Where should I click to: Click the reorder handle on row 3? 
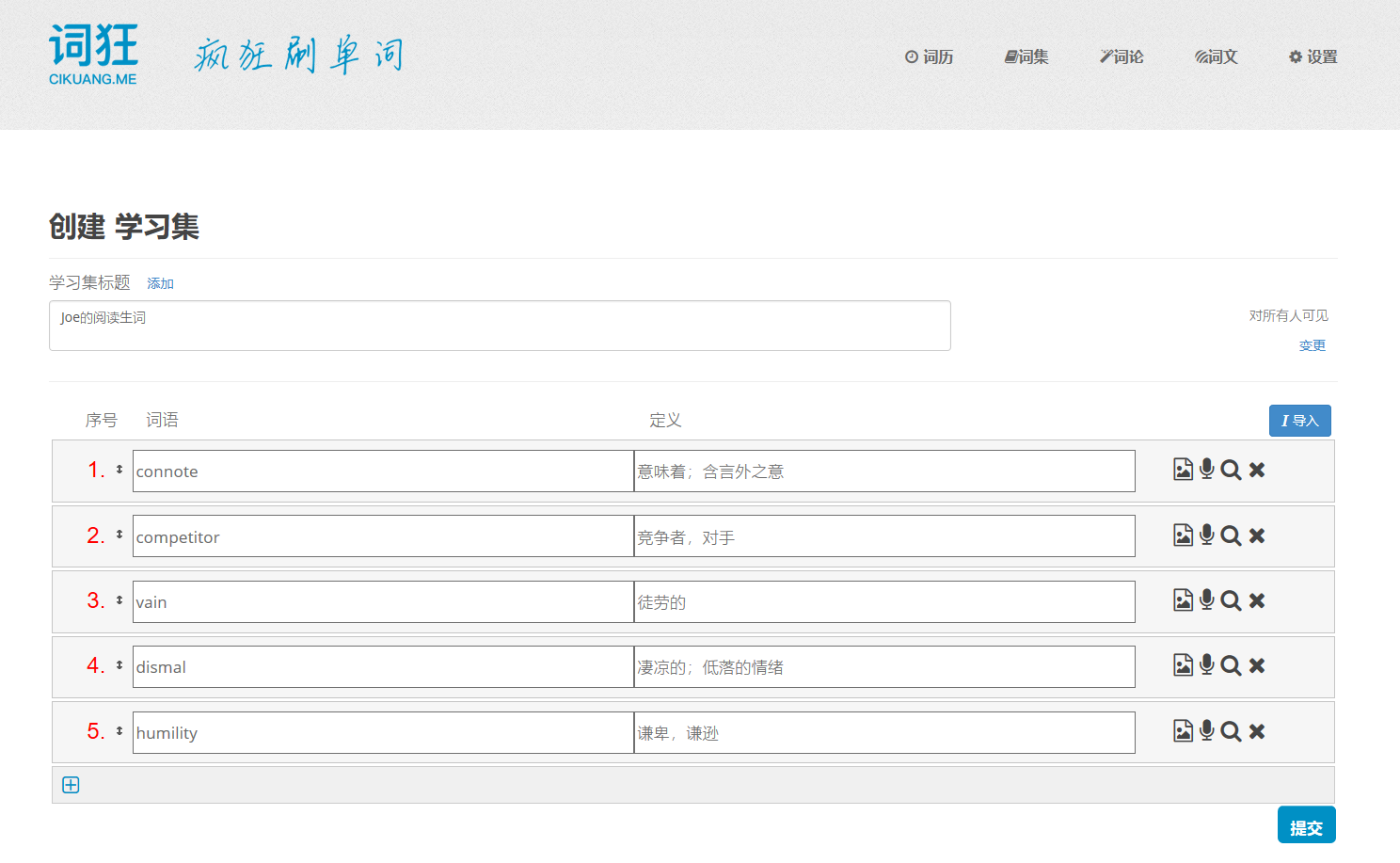(119, 600)
